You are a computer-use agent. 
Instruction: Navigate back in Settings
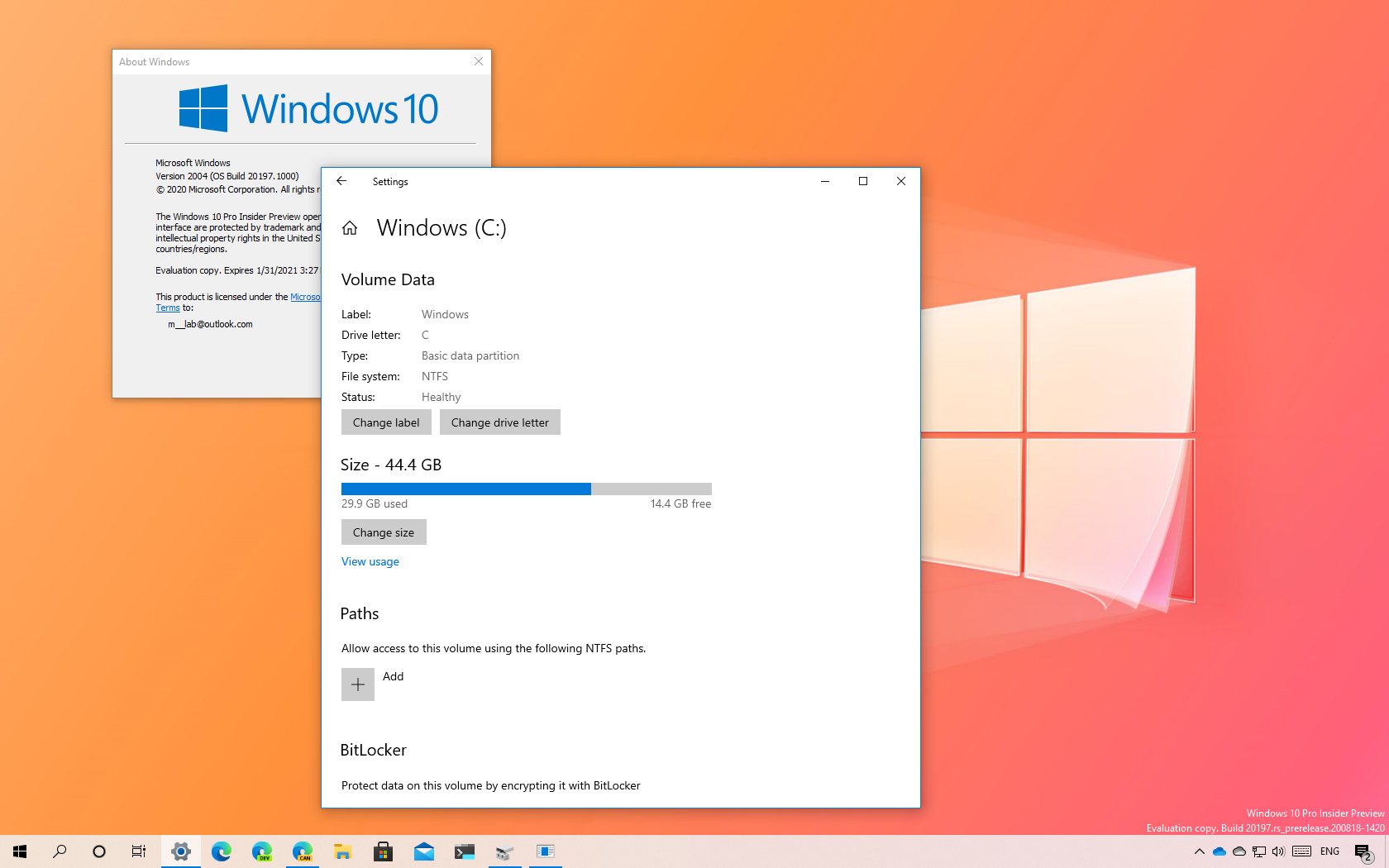(x=341, y=181)
